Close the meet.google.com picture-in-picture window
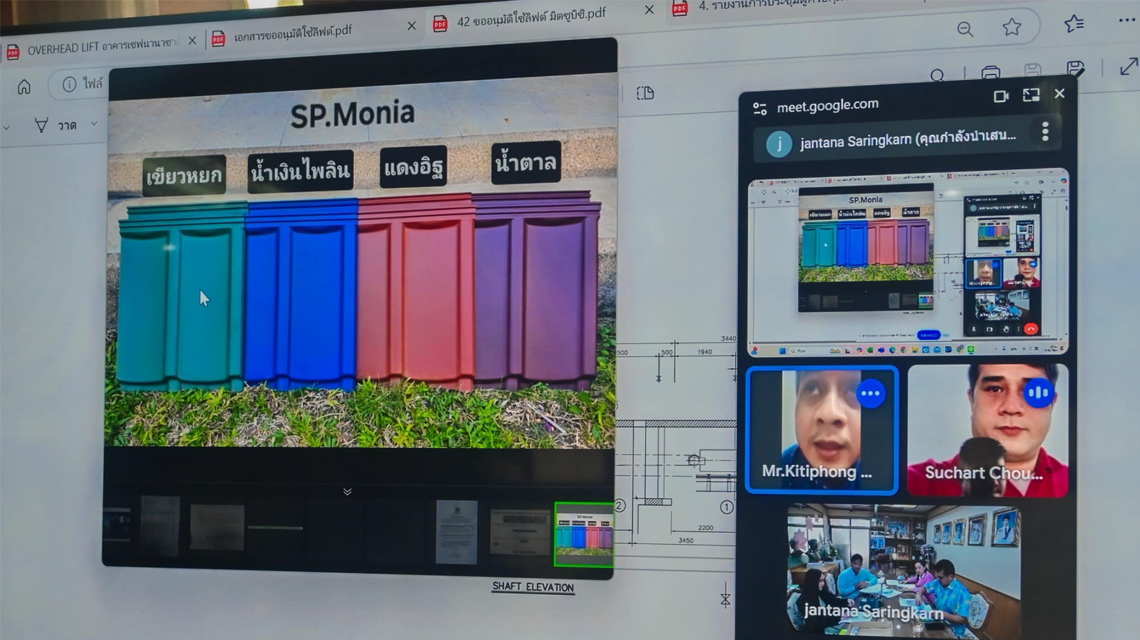The width and height of the screenshot is (1140, 640). pyautogui.click(x=1059, y=93)
